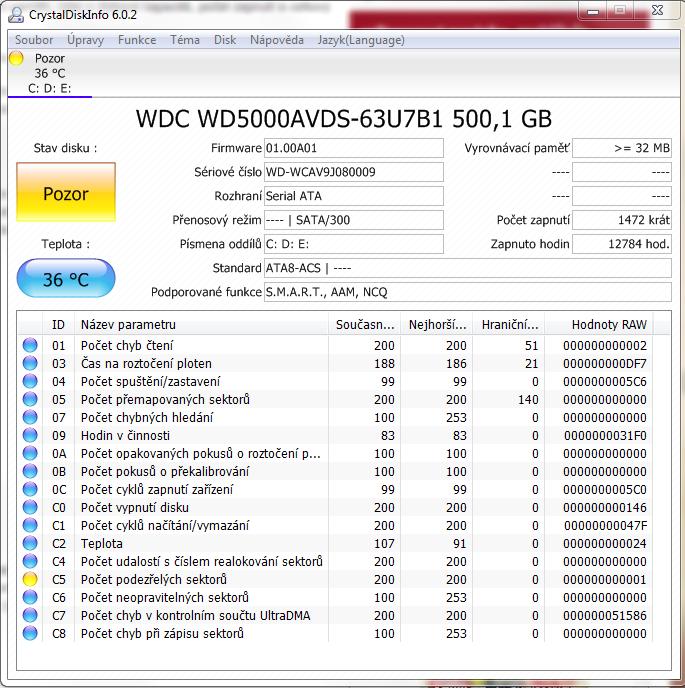Click the yellow warning icon for ID C5
Screen dimensions: 685x688
(x=30, y=579)
